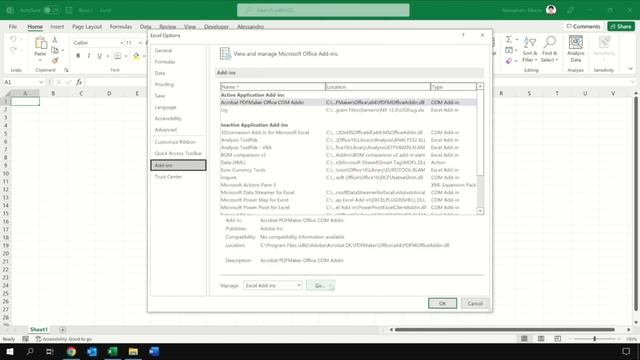Switch to the Formulas ribbon tab
The image size is (640, 360).
pyautogui.click(x=121, y=27)
